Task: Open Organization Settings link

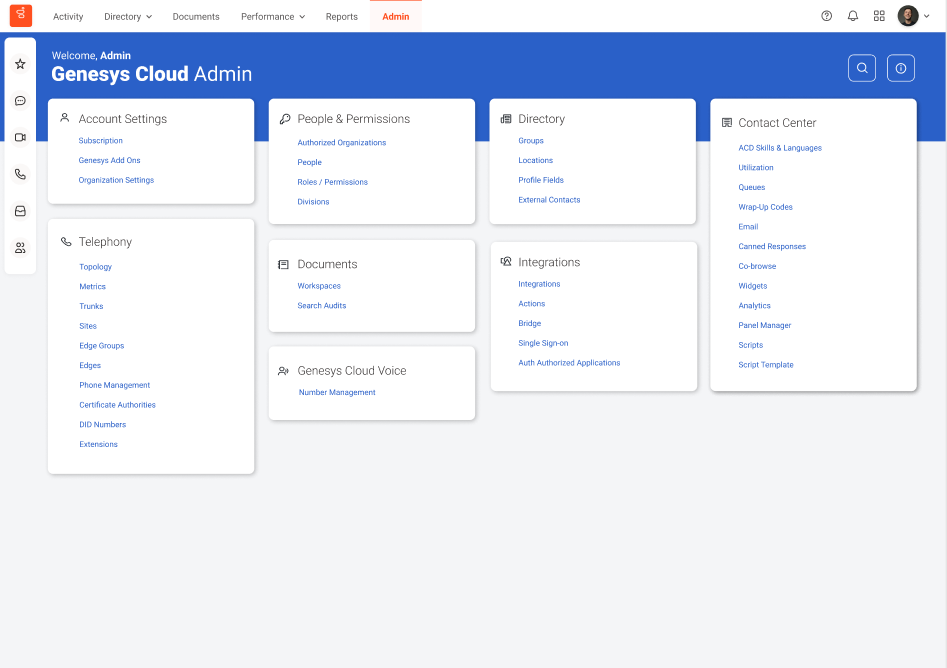Action: coord(116,180)
